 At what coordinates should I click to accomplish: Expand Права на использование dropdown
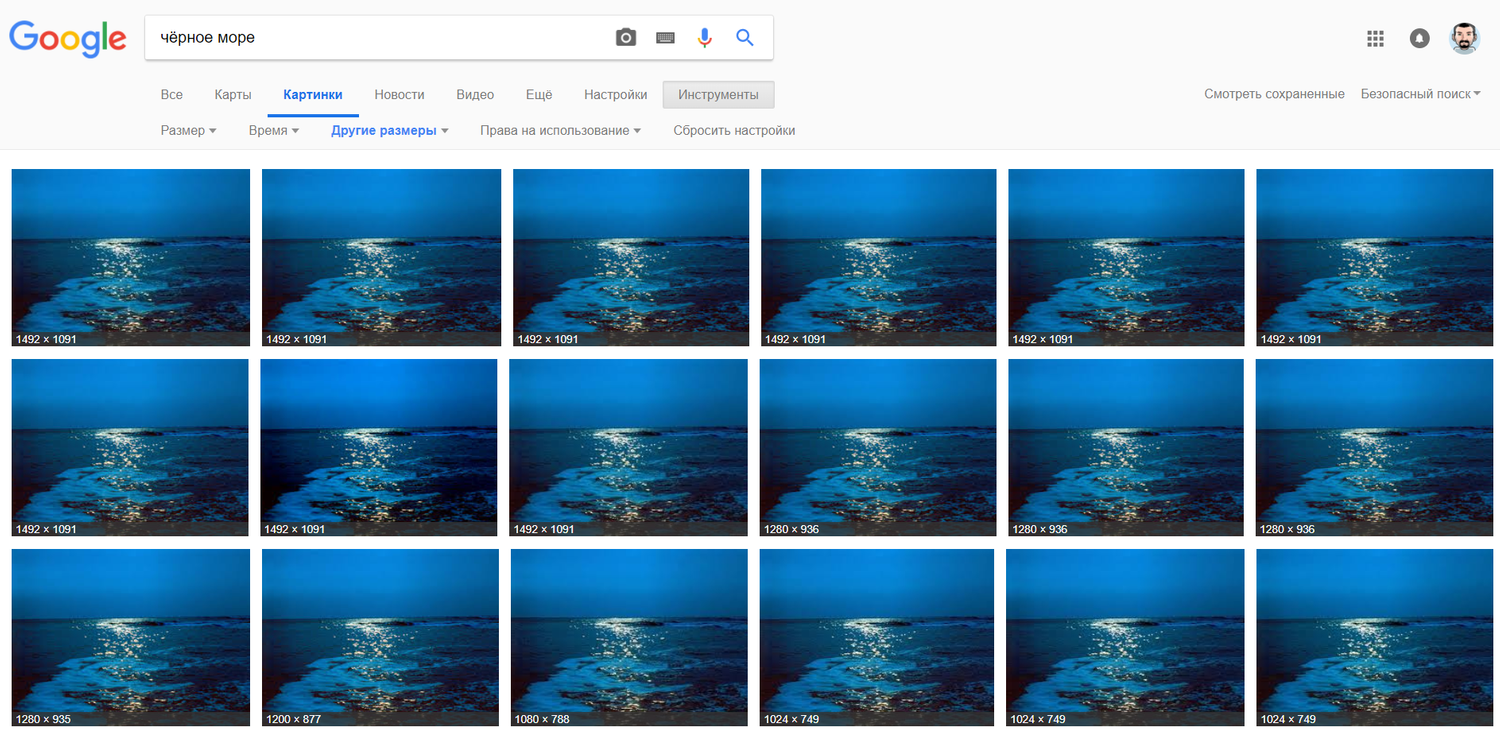click(560, 131)
